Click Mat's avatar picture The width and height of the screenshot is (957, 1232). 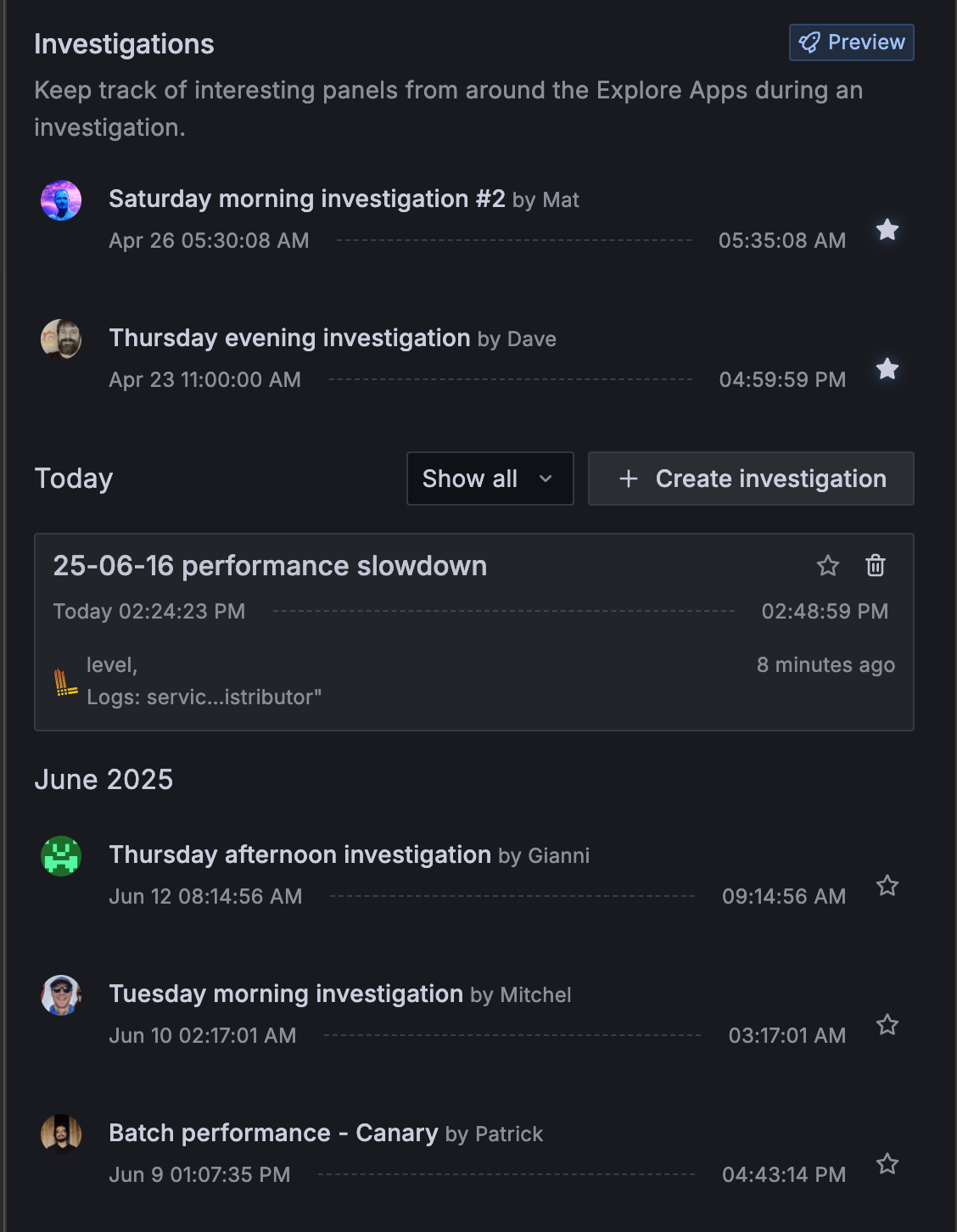(x=61, y=200)
